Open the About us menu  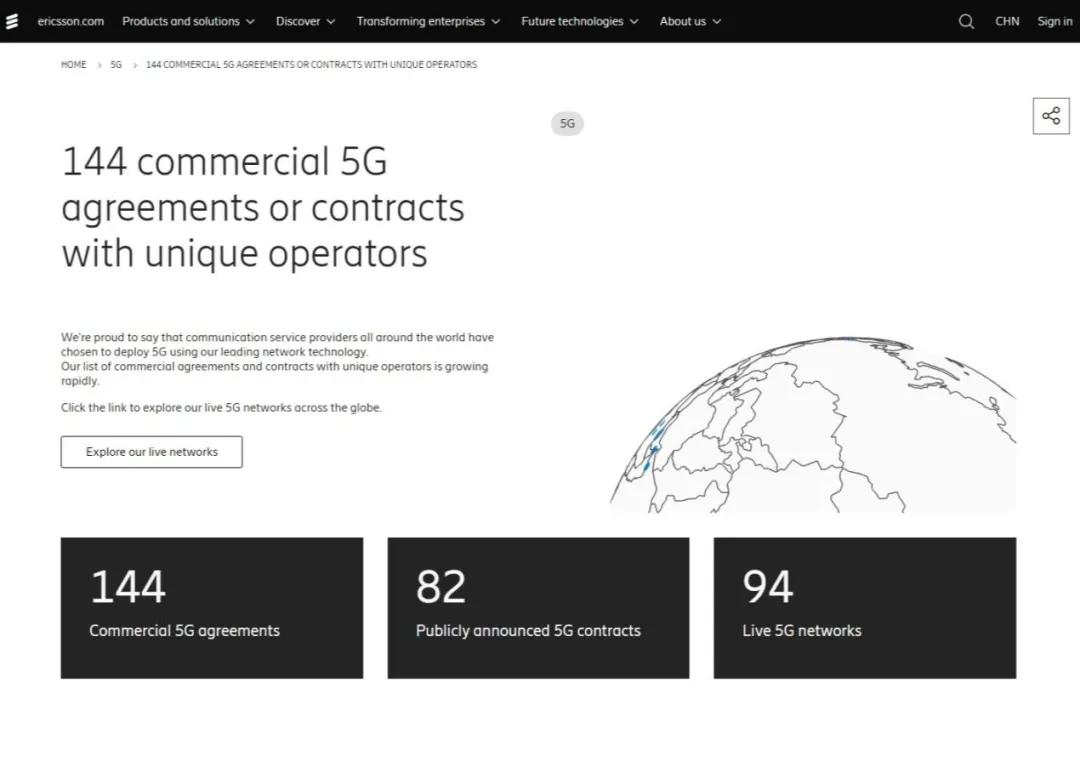(690, 21)
